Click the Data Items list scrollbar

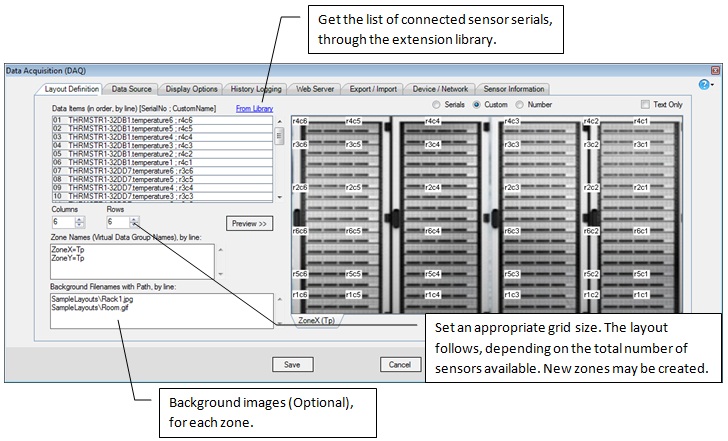[x=279, y=158]
